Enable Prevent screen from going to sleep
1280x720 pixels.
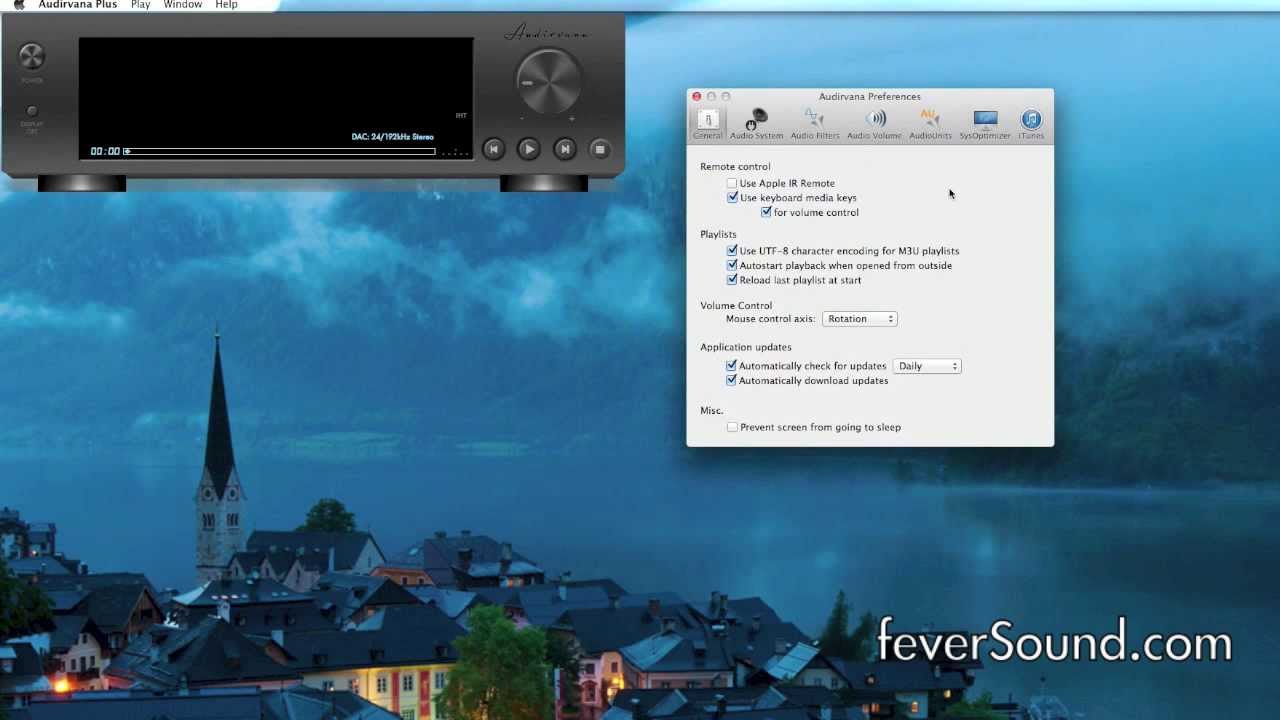pyautogui.click(x=732, y=427)
